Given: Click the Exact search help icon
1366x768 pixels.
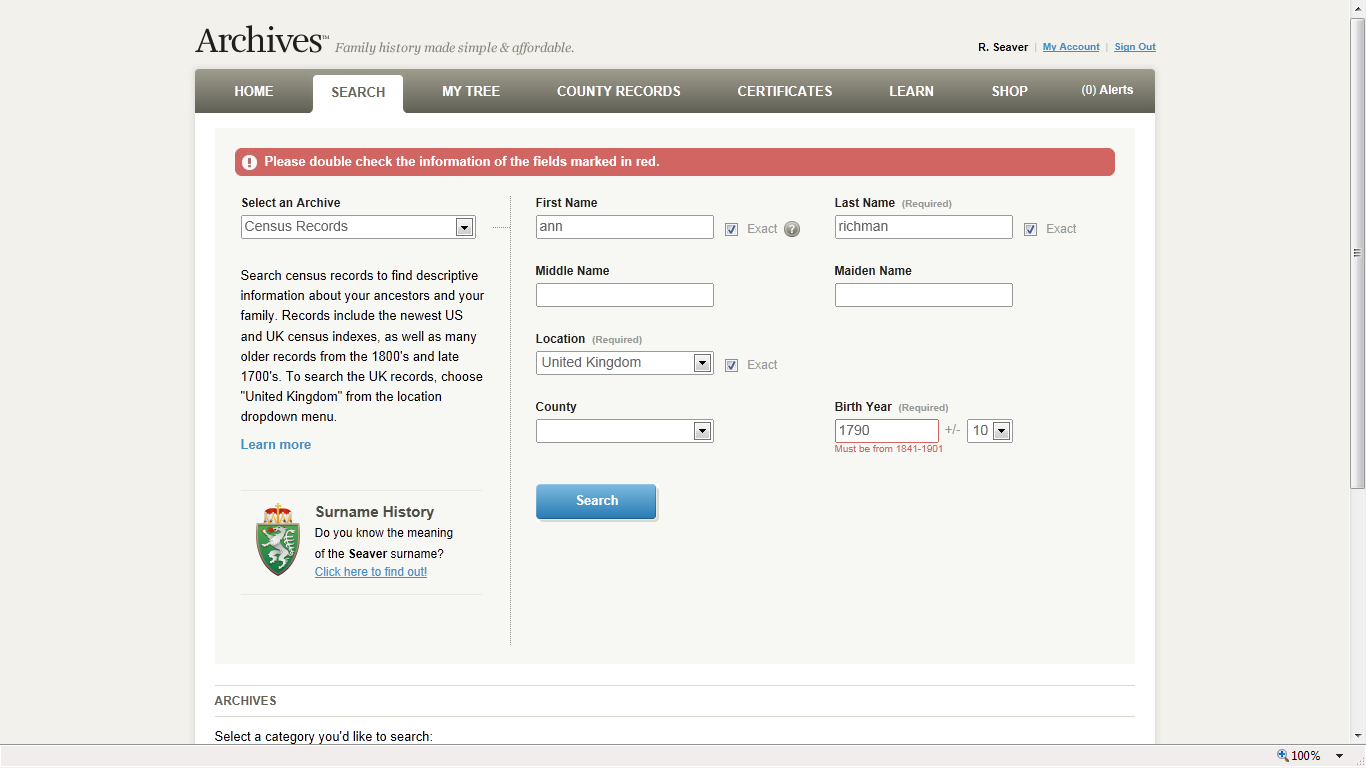Looking at the screenshot, I should tap(792, 229).
